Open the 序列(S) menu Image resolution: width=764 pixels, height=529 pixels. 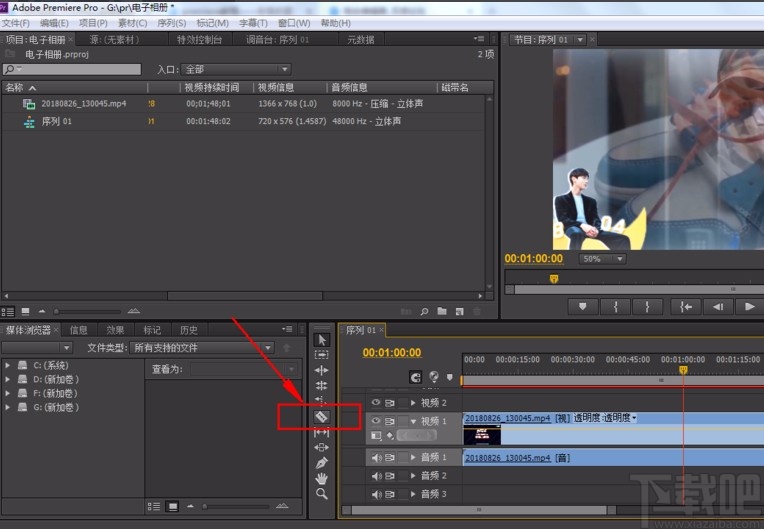pos(172,23)
